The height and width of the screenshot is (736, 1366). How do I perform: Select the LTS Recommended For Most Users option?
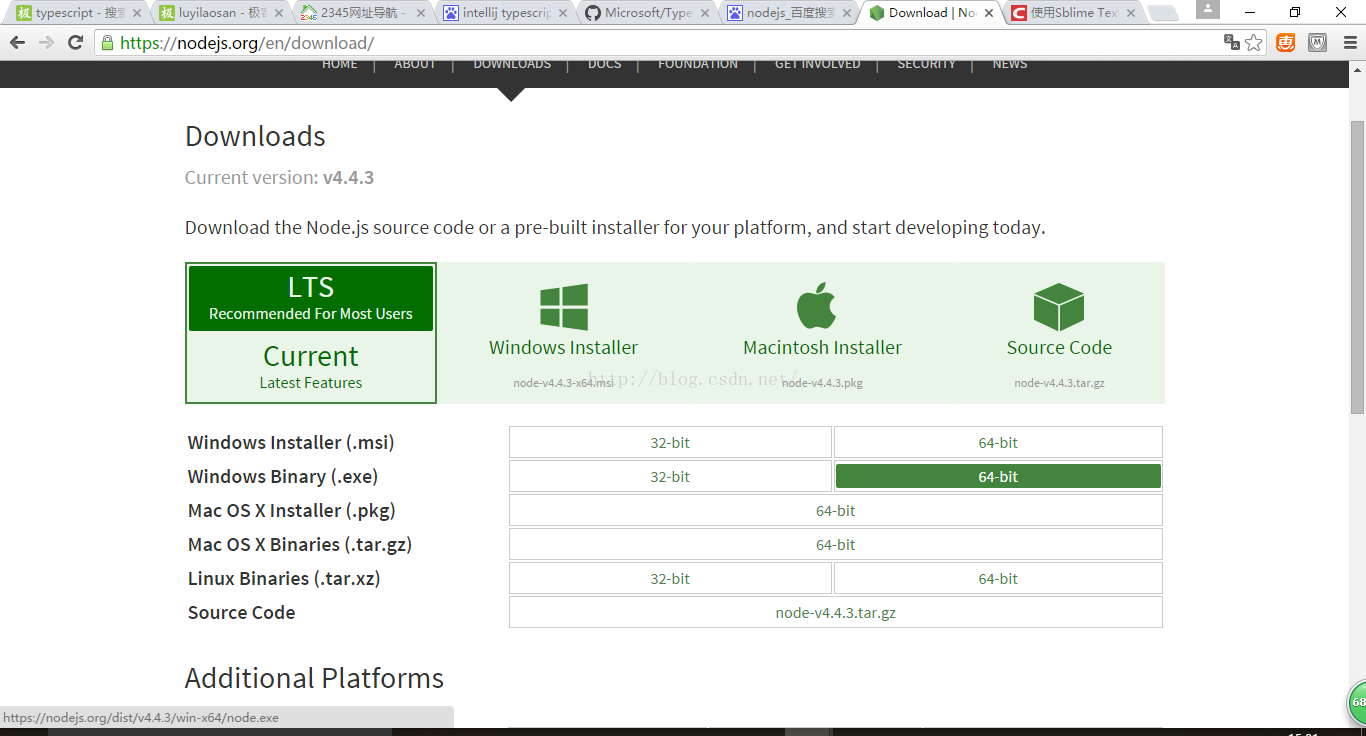pyautogui.click(x=311, y=298)
